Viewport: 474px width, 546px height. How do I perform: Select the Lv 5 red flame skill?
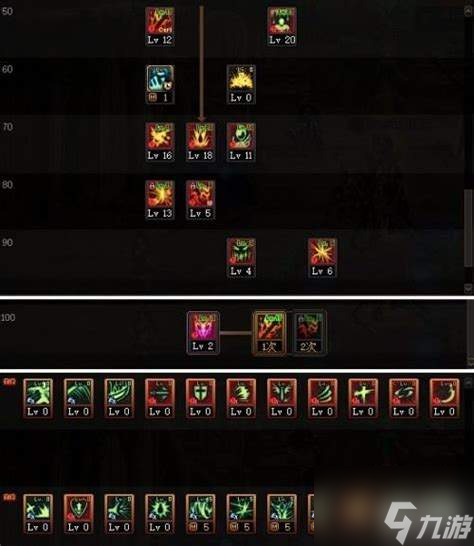tap(201, 200)
